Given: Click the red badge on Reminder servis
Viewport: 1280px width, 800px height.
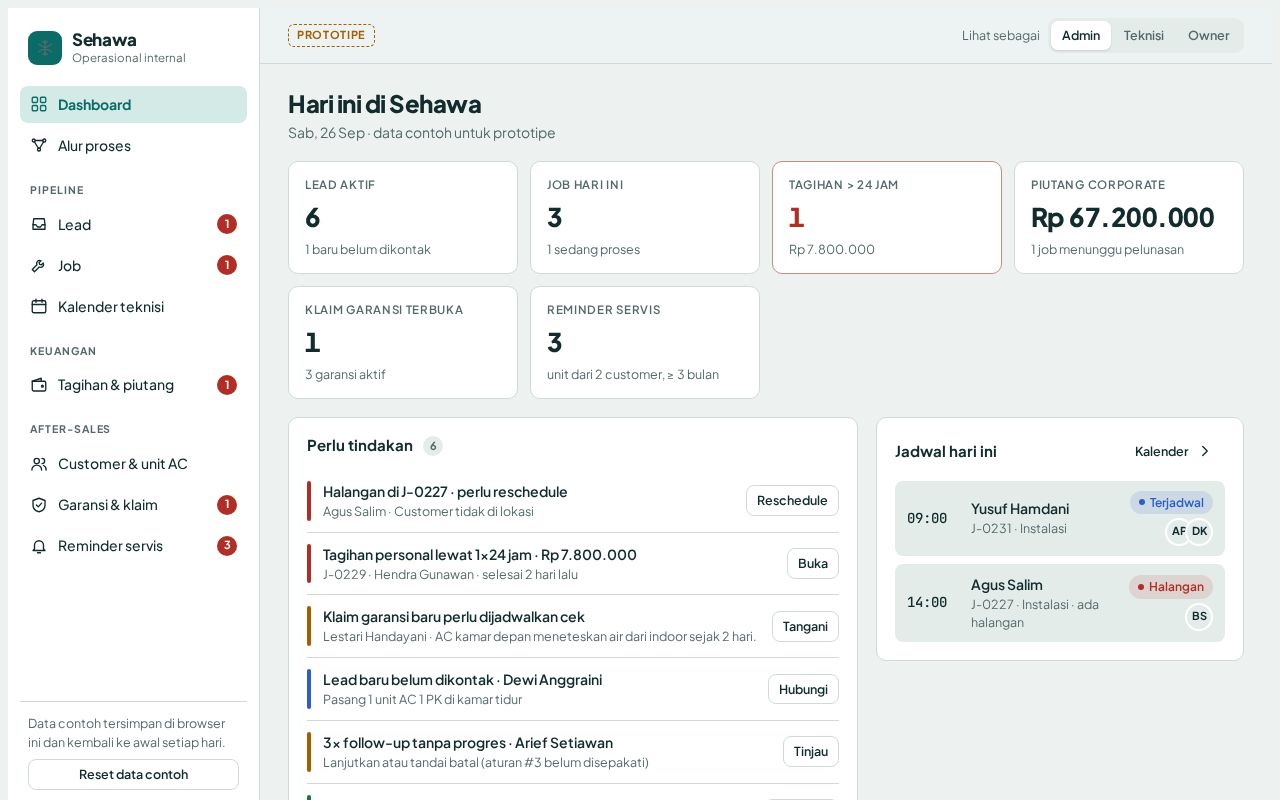Looking at the screenshot, I should click(227, 545).
